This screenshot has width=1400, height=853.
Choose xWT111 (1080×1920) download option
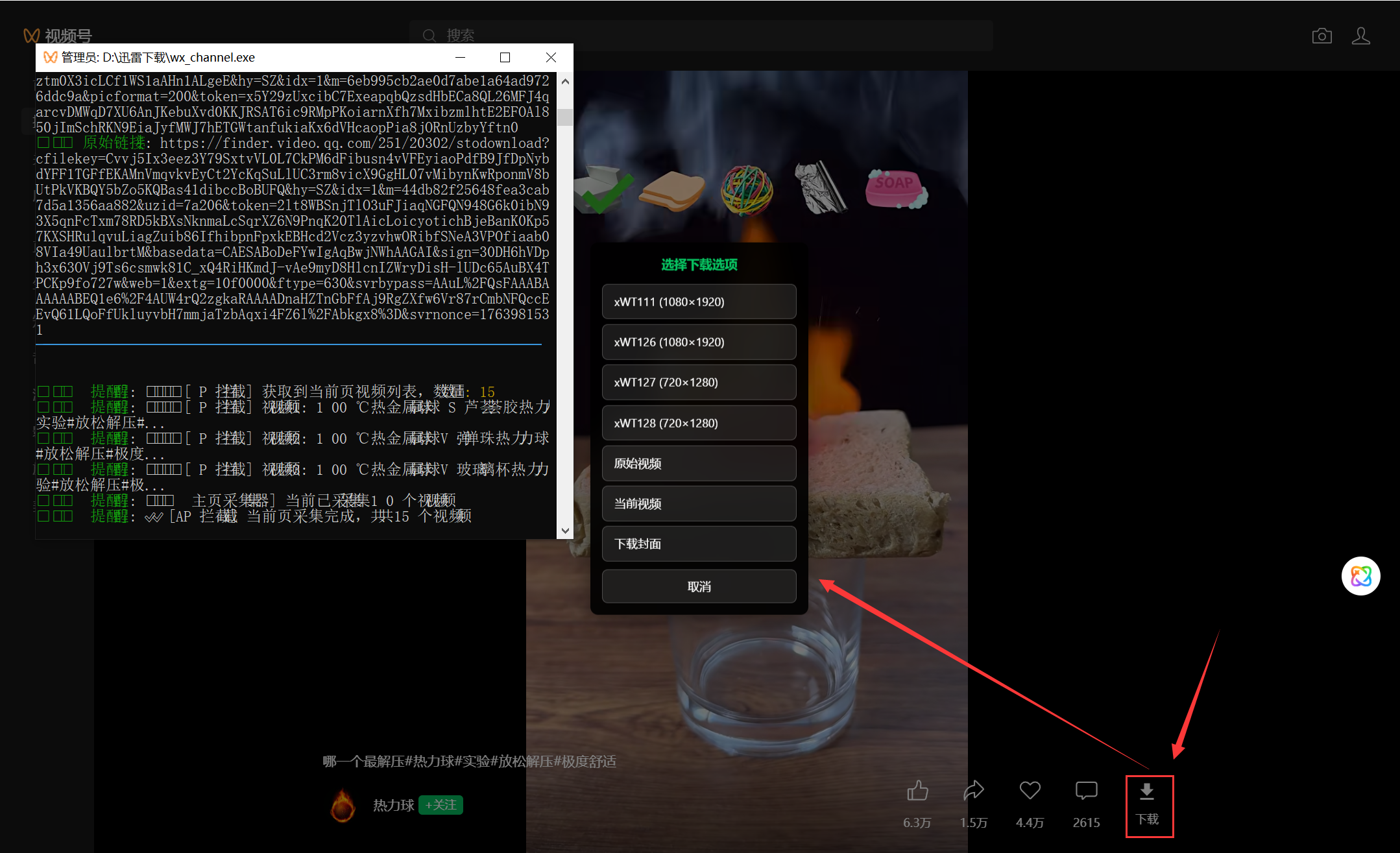point(699,302)
